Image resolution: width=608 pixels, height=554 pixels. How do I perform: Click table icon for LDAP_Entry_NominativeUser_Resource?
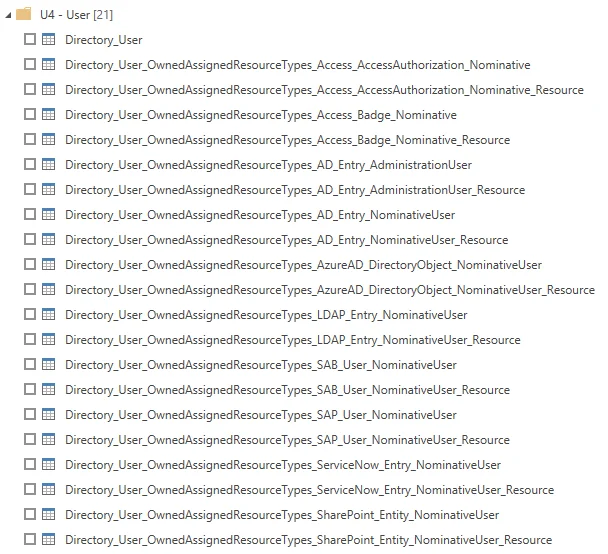click(x=49, y=340)
